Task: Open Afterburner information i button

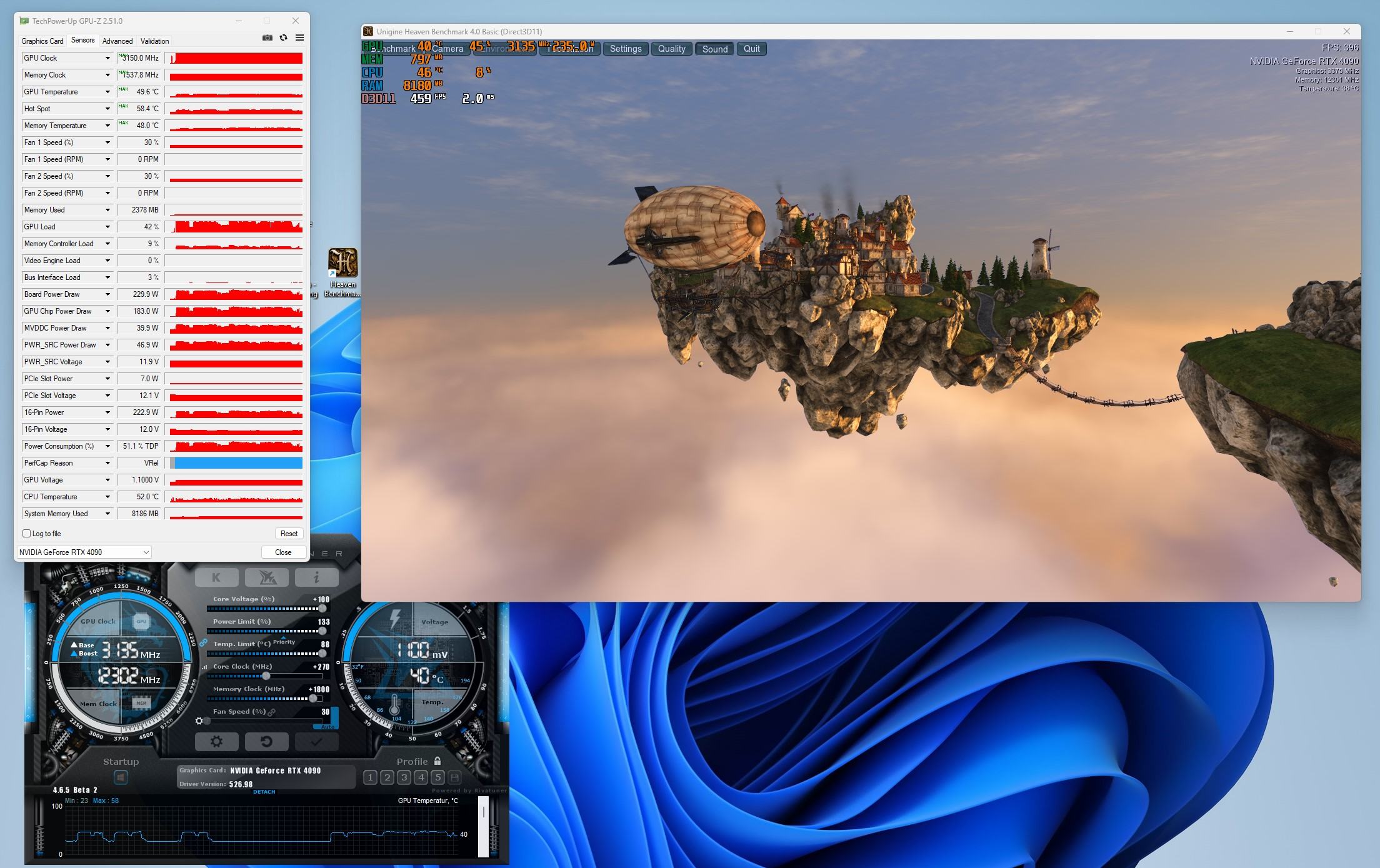Action: coord(316,577)
